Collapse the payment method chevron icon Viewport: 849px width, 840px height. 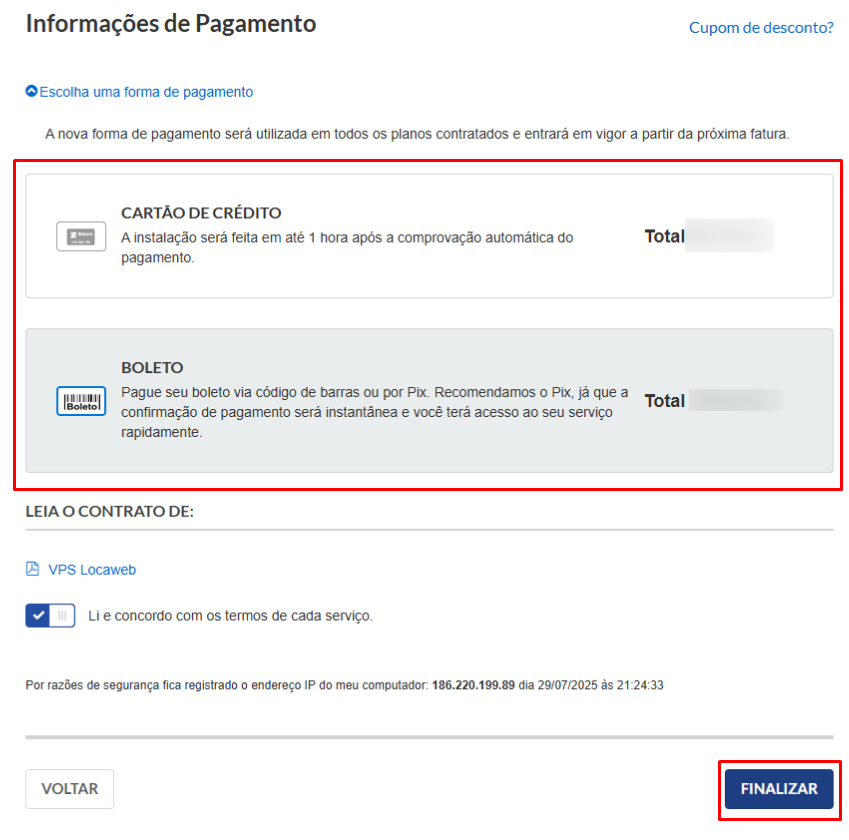coord(31,91)
